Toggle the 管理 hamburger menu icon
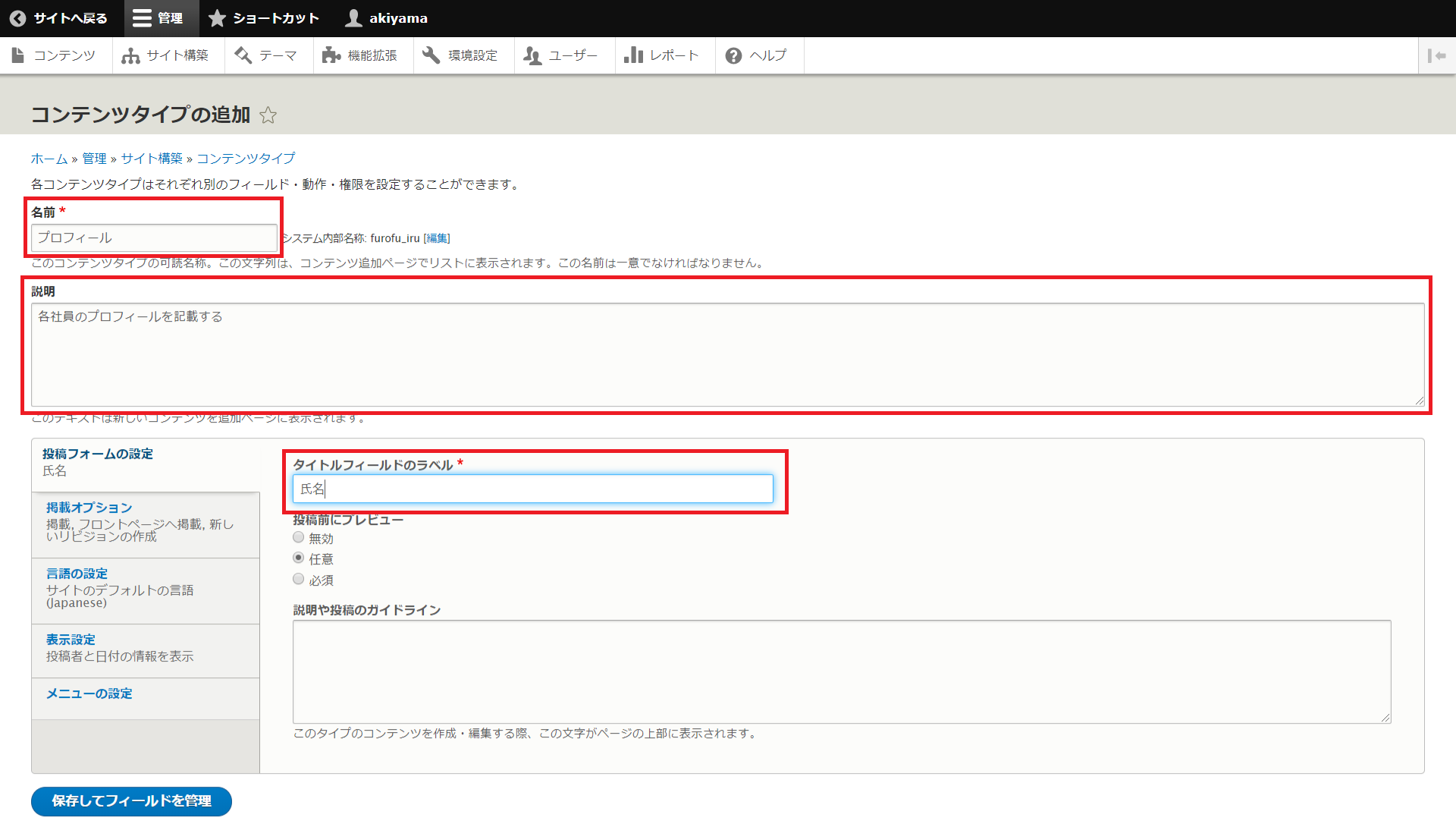The image size is (1456, 830). 142,18
